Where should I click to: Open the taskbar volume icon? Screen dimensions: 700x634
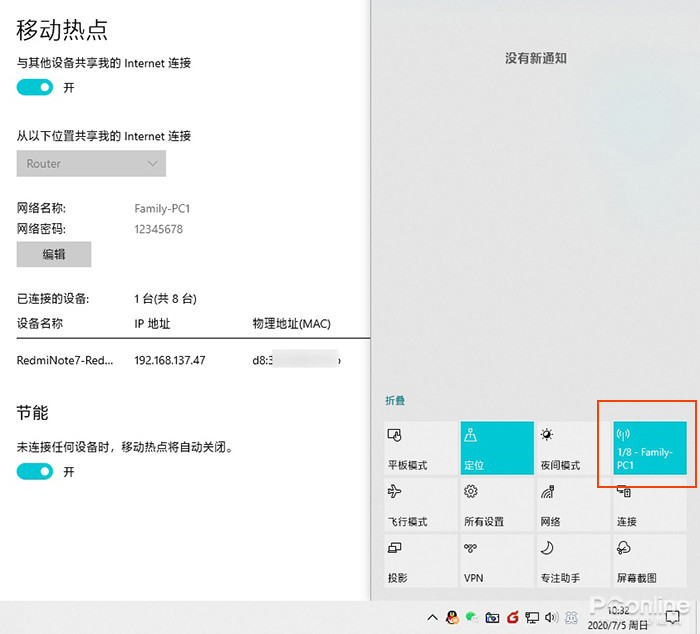tap(552, 617)
